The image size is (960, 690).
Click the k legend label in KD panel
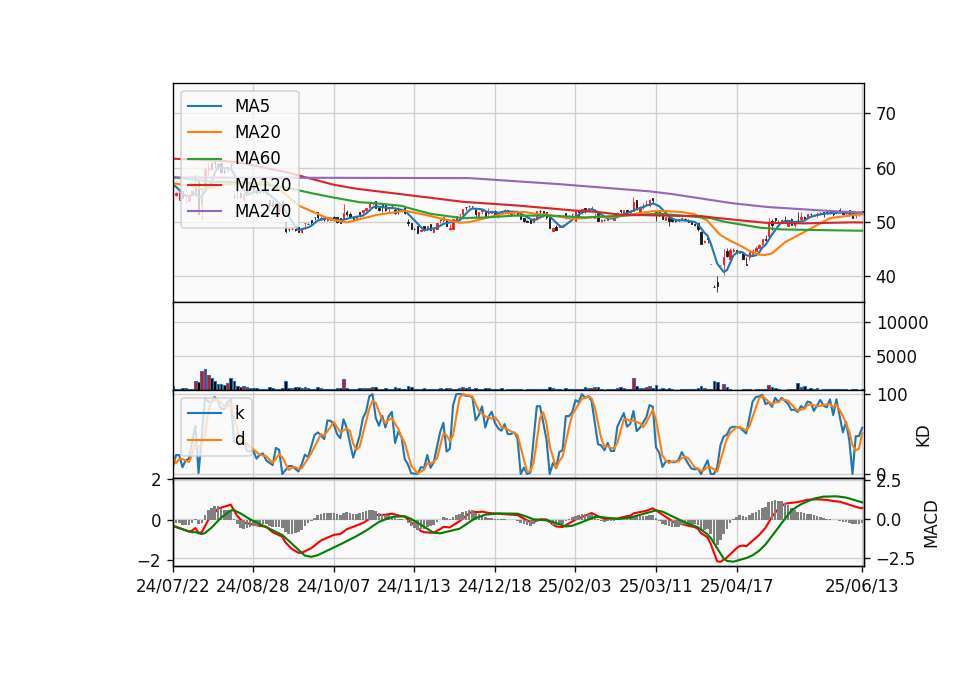coord(239,413)
